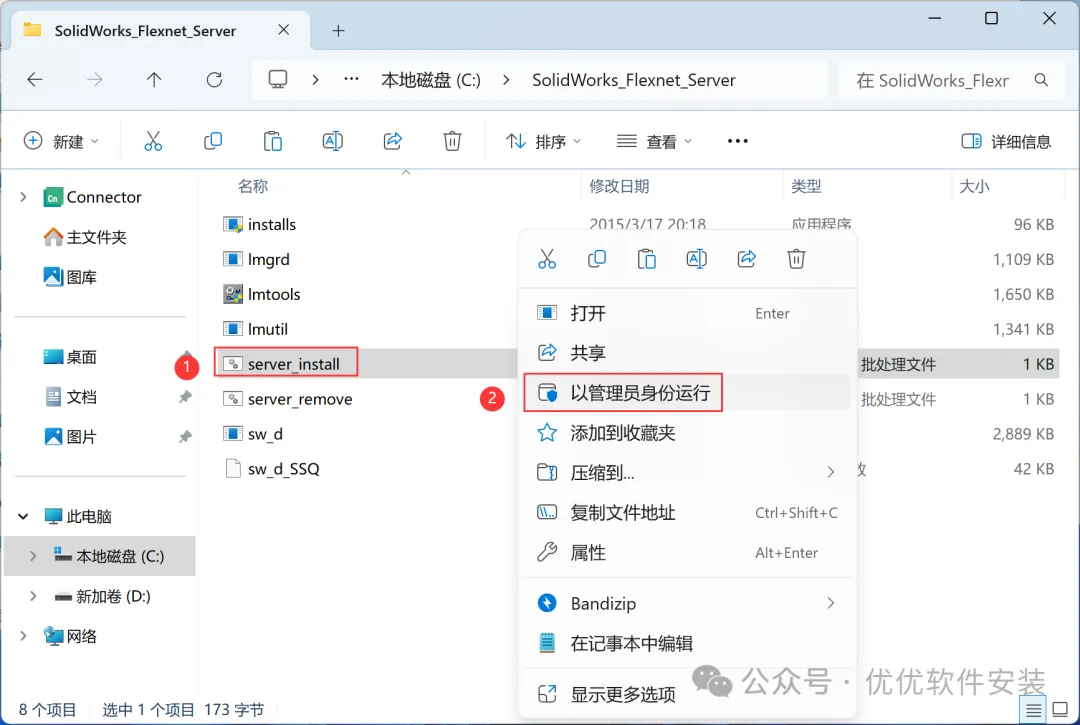Click the Copy icon in the Explorer toolbar

click(213, 141)
